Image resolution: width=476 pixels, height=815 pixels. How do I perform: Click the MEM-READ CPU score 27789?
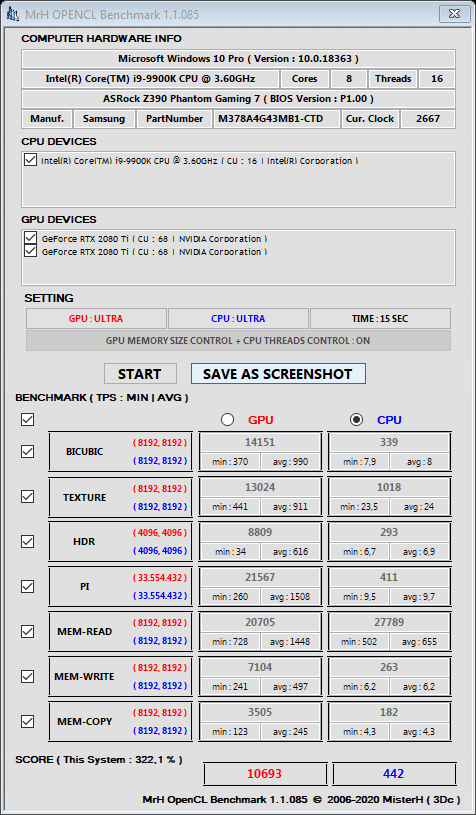(389, 622)
